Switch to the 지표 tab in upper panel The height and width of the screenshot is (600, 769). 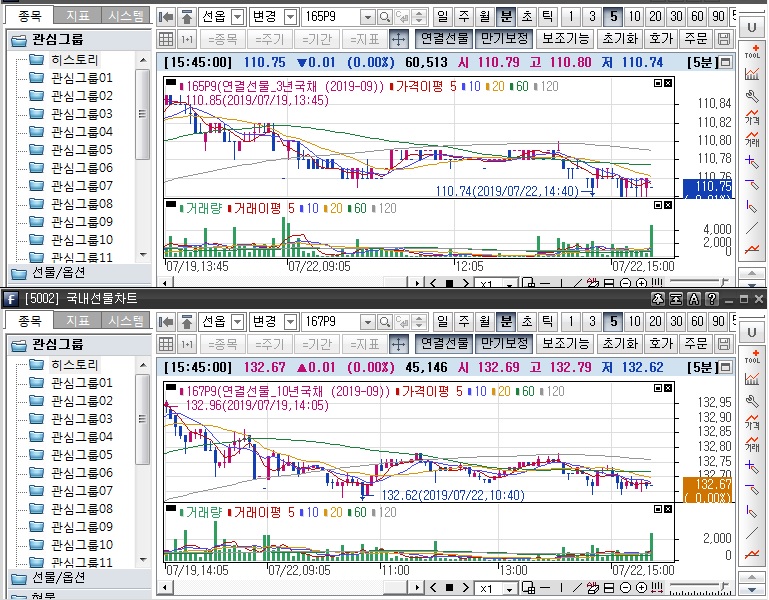click(x=77, y=16)
